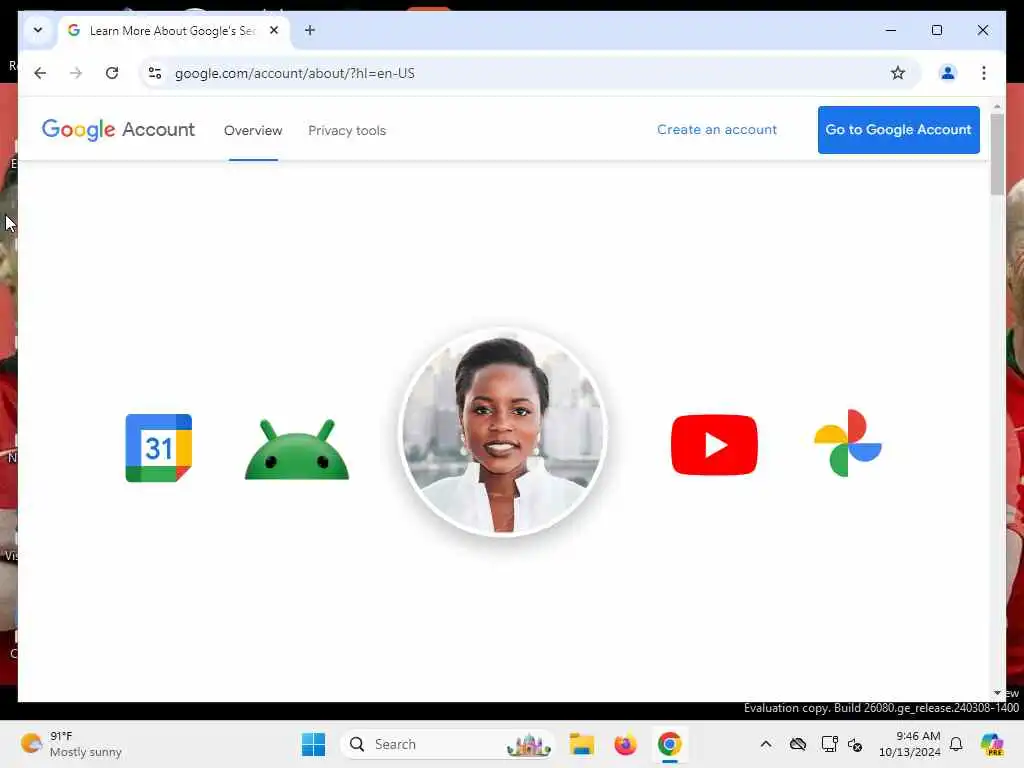Go back using the browser back arrow
Screen dimensions: 1024x768
point(40,73)
